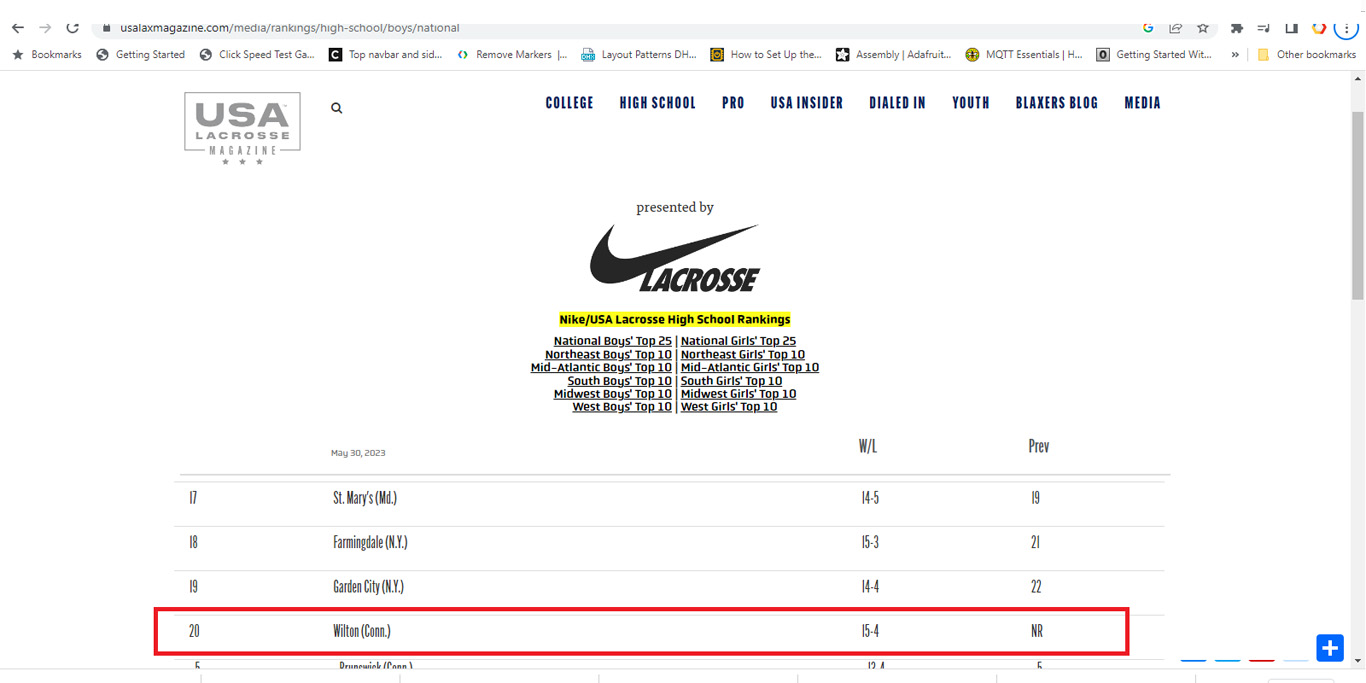Viewport: 1366px width, 683px height.
Task: Click the May 30, 2023 date text
Action: tap(358, 453)
